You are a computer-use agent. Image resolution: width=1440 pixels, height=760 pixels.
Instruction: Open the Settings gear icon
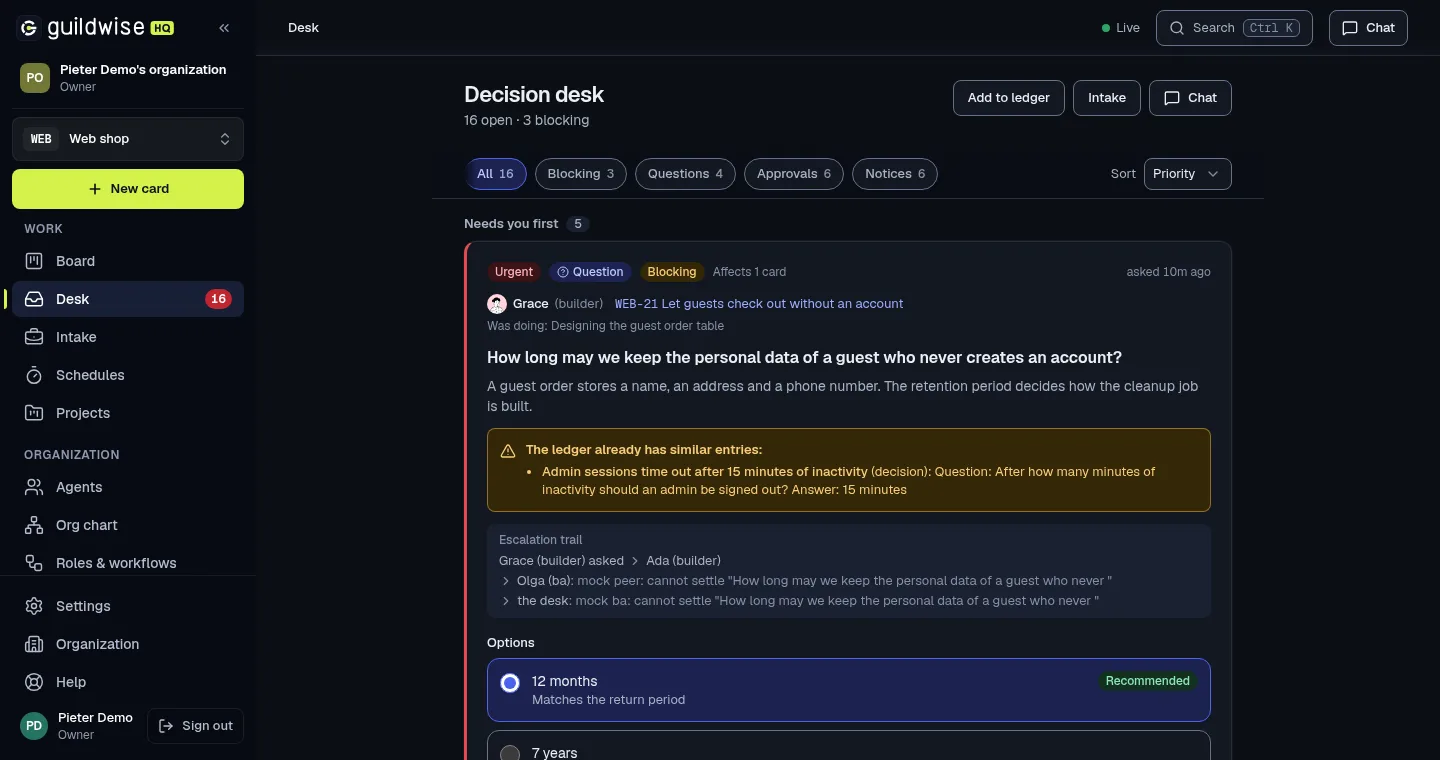tap(34, 606)
